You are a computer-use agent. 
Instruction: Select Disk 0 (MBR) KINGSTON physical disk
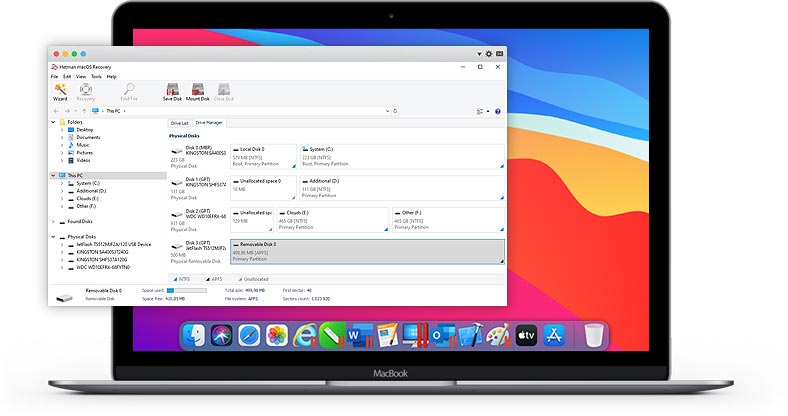coord(199,156)
